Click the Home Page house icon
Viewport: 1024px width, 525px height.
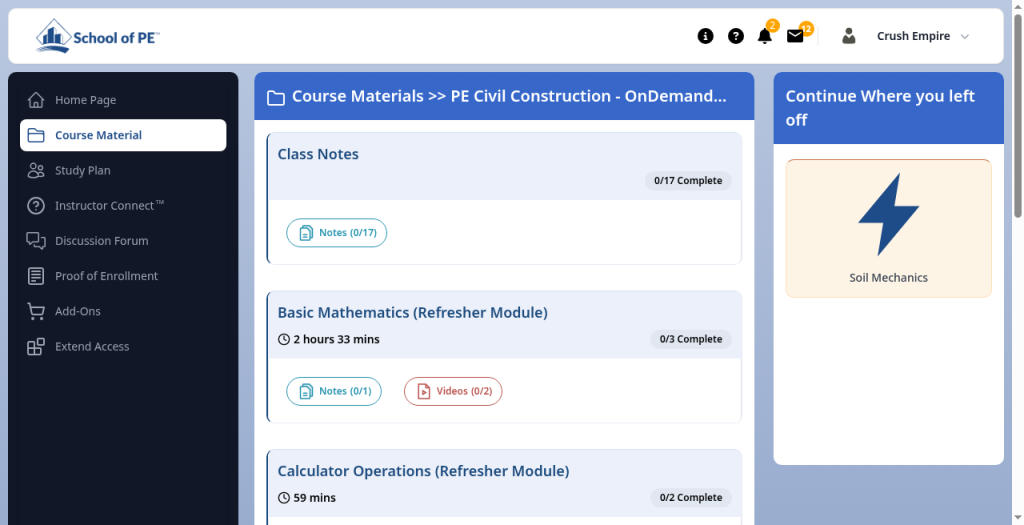36,100
